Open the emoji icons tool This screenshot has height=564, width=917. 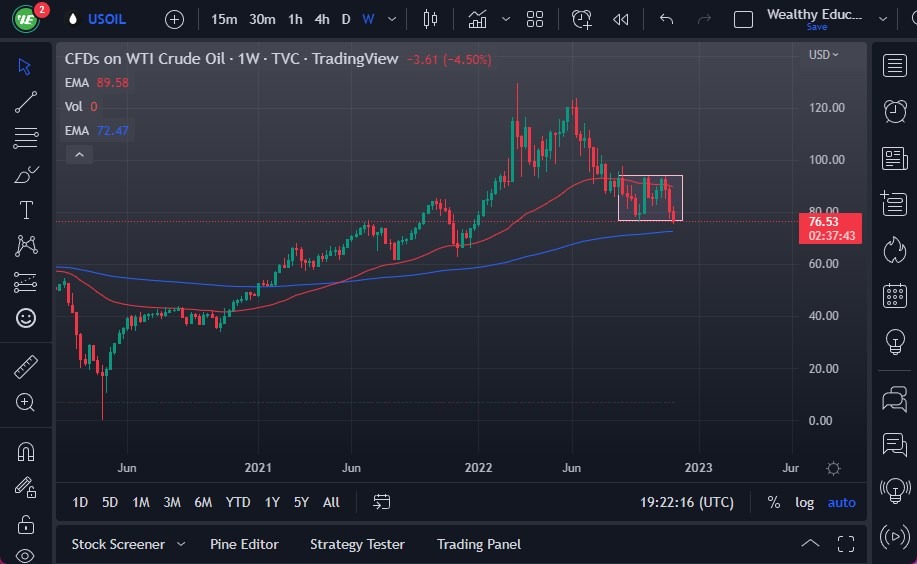point(26,318)
